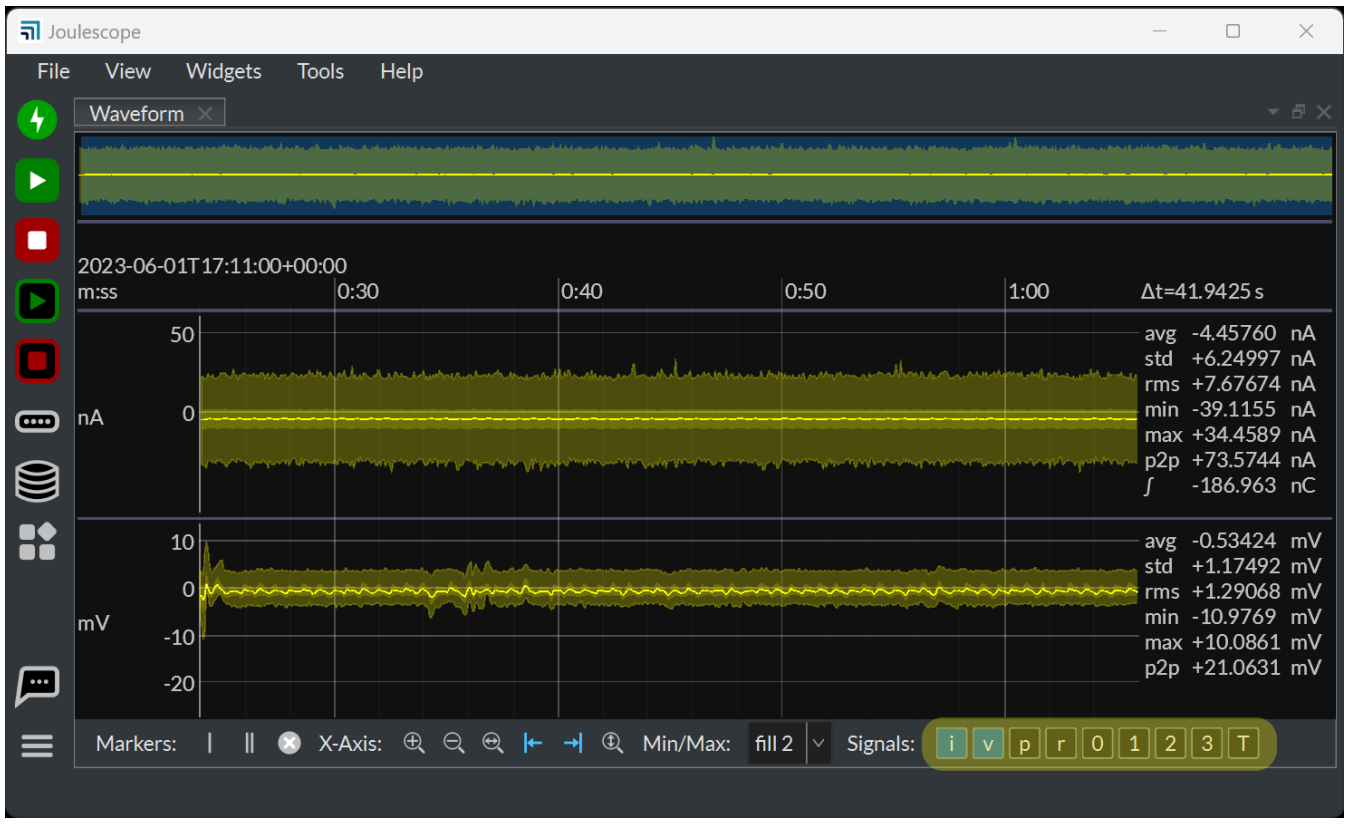Open the File menu
The width and height of the screenshot is (1347, 824).
tap(53, 71)
